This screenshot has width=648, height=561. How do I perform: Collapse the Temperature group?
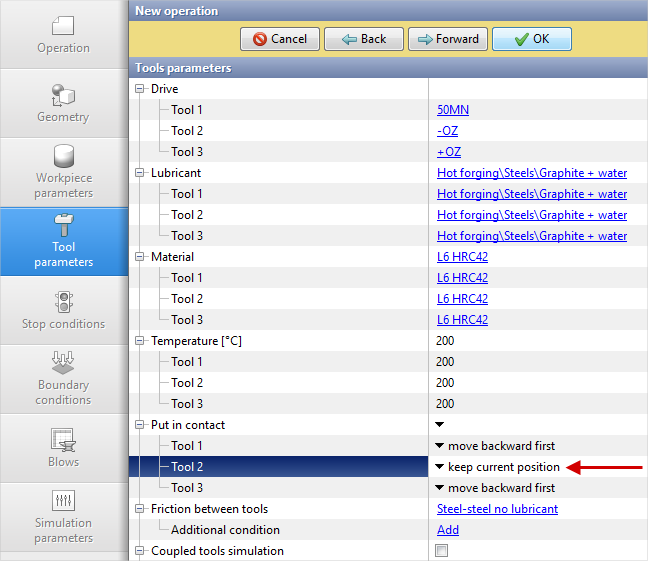pyautogui.click(x=140, y=341)
